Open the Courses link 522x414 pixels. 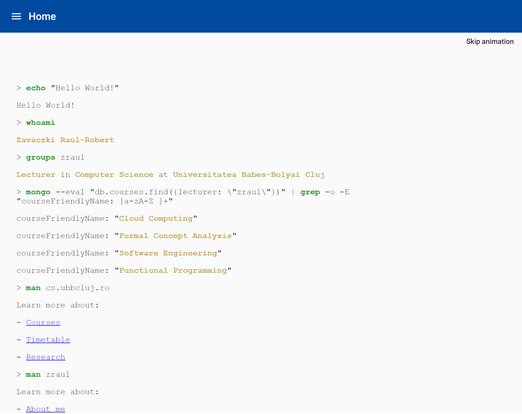pyautogui.click(x=43, y=322)
